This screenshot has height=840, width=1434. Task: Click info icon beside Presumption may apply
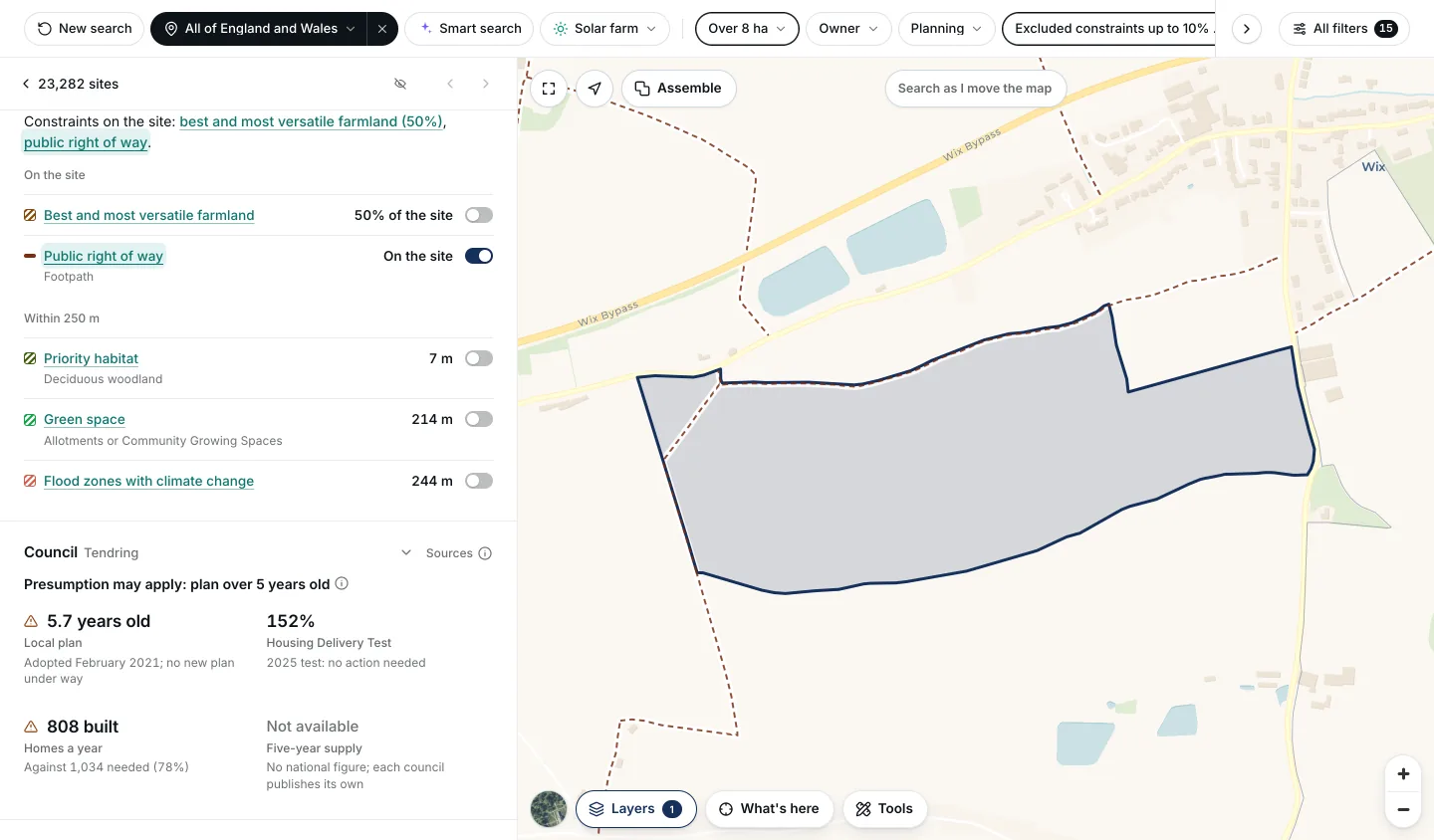pyautogui.click(x=342, y=583)
